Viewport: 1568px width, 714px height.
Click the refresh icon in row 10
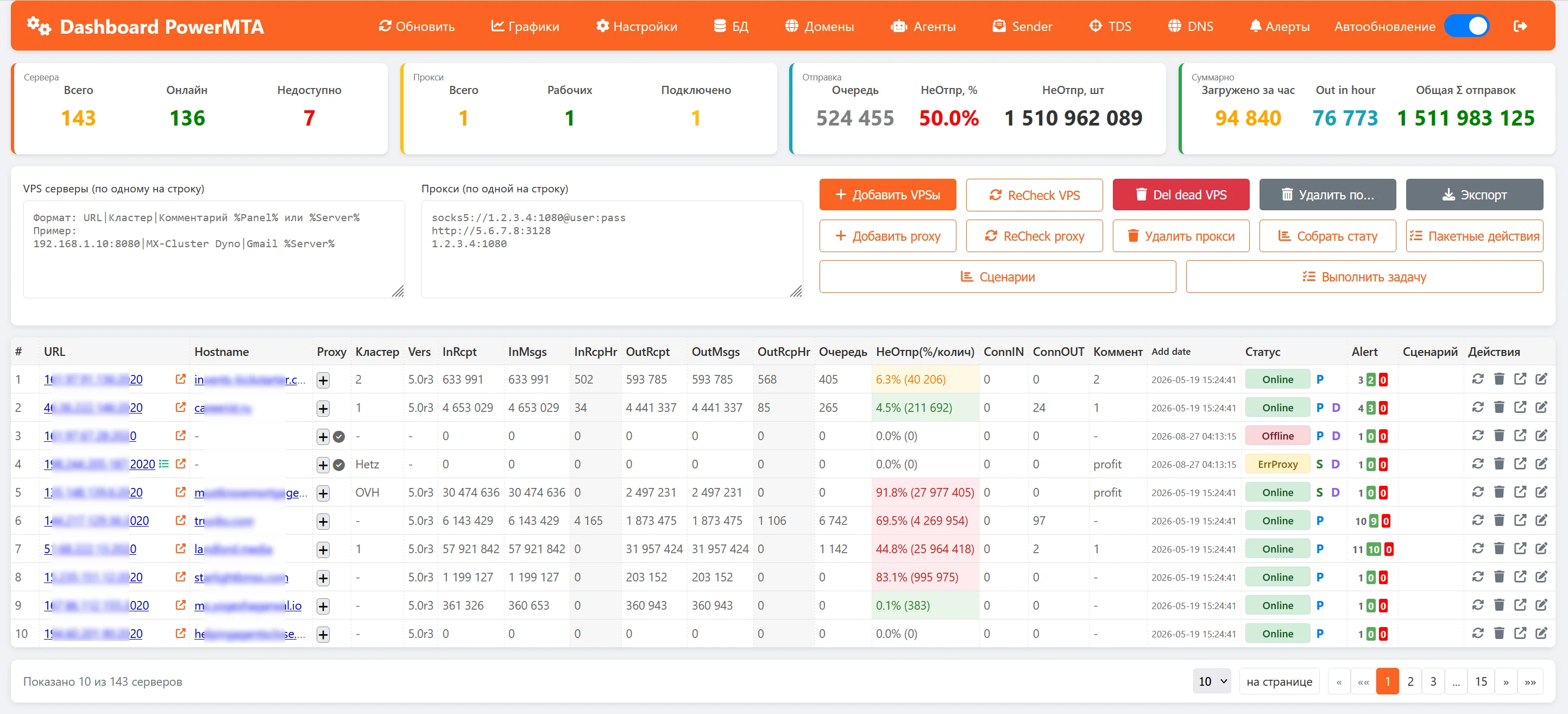point(1477,633)
